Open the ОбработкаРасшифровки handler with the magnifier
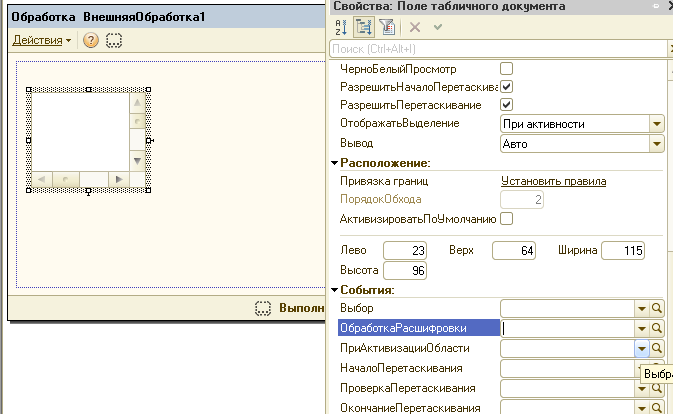 (657, 328)
